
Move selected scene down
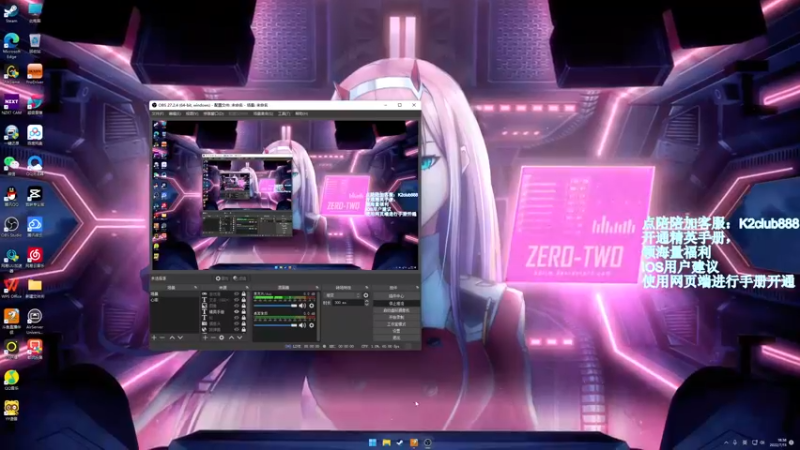tap(180, 337)
